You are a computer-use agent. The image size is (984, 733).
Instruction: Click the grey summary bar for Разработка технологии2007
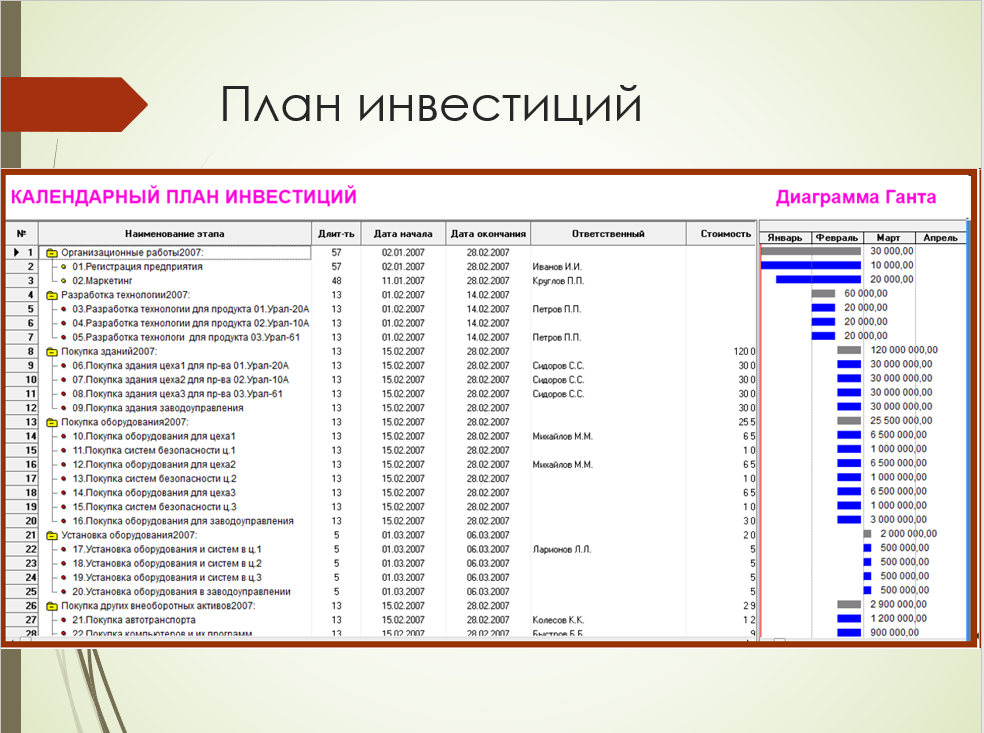tap(823, 294)
